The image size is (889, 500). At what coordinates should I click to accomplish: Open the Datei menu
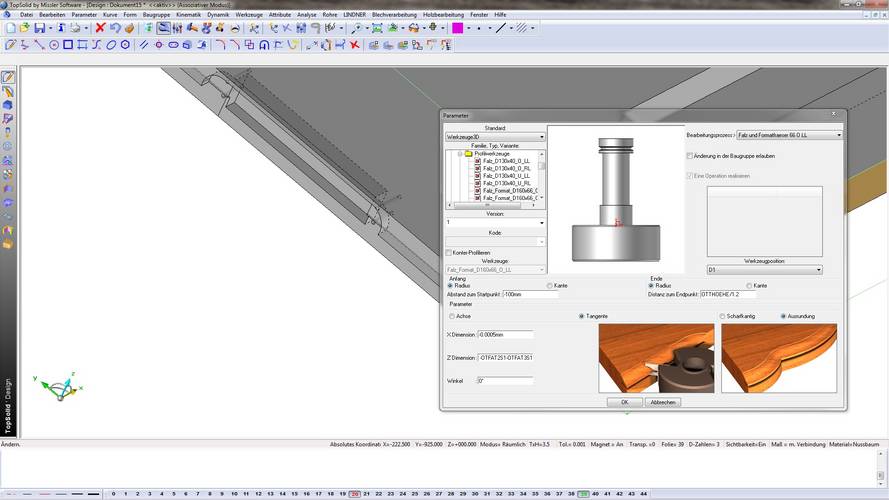[26, 15]
